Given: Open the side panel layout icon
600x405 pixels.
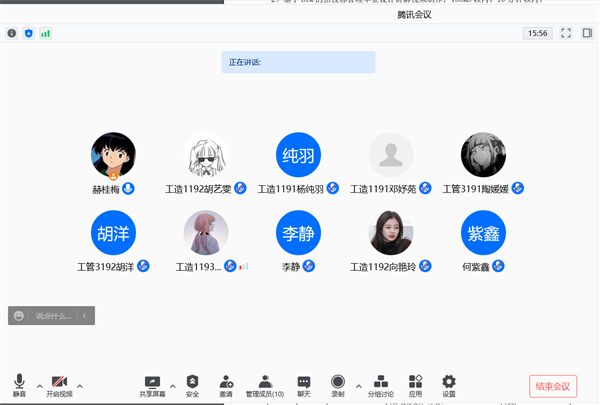Looking at the screenshot, I should point(587,33).
